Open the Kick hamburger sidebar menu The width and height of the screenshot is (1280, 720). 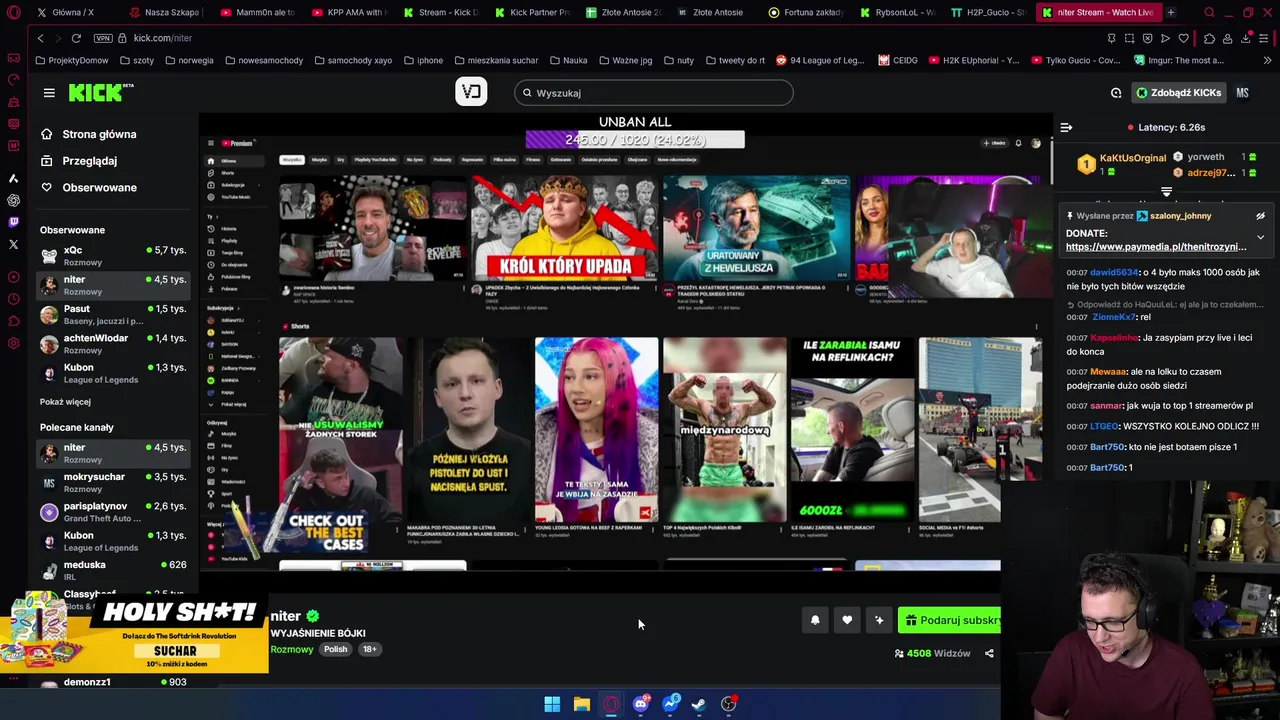49,93
